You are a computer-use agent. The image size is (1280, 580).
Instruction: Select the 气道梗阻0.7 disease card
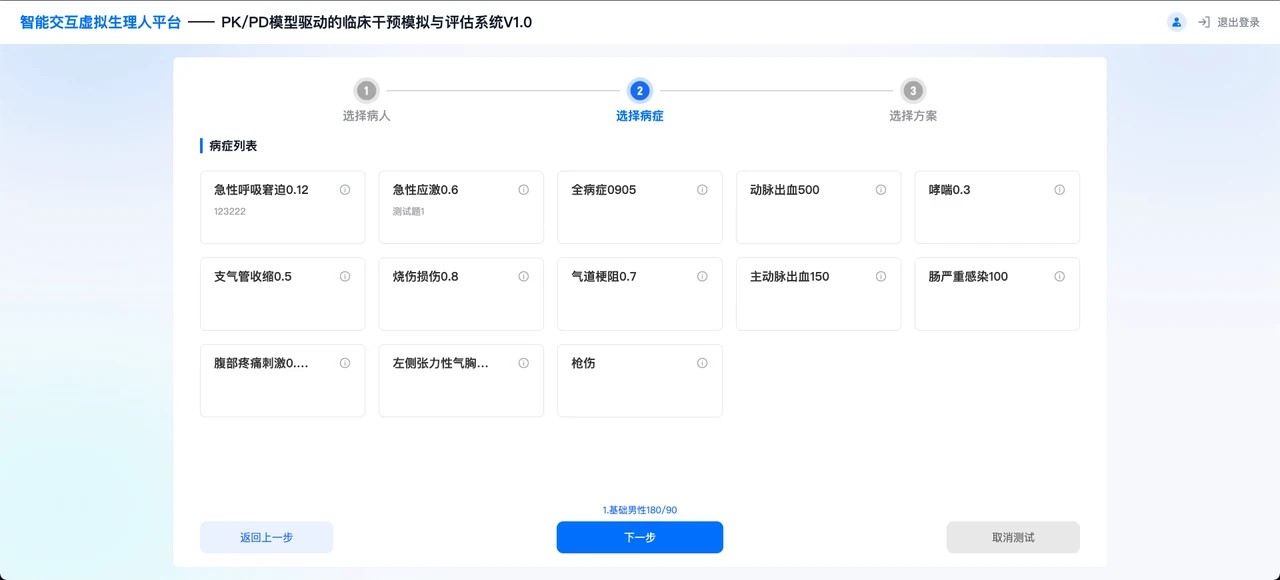640,294
